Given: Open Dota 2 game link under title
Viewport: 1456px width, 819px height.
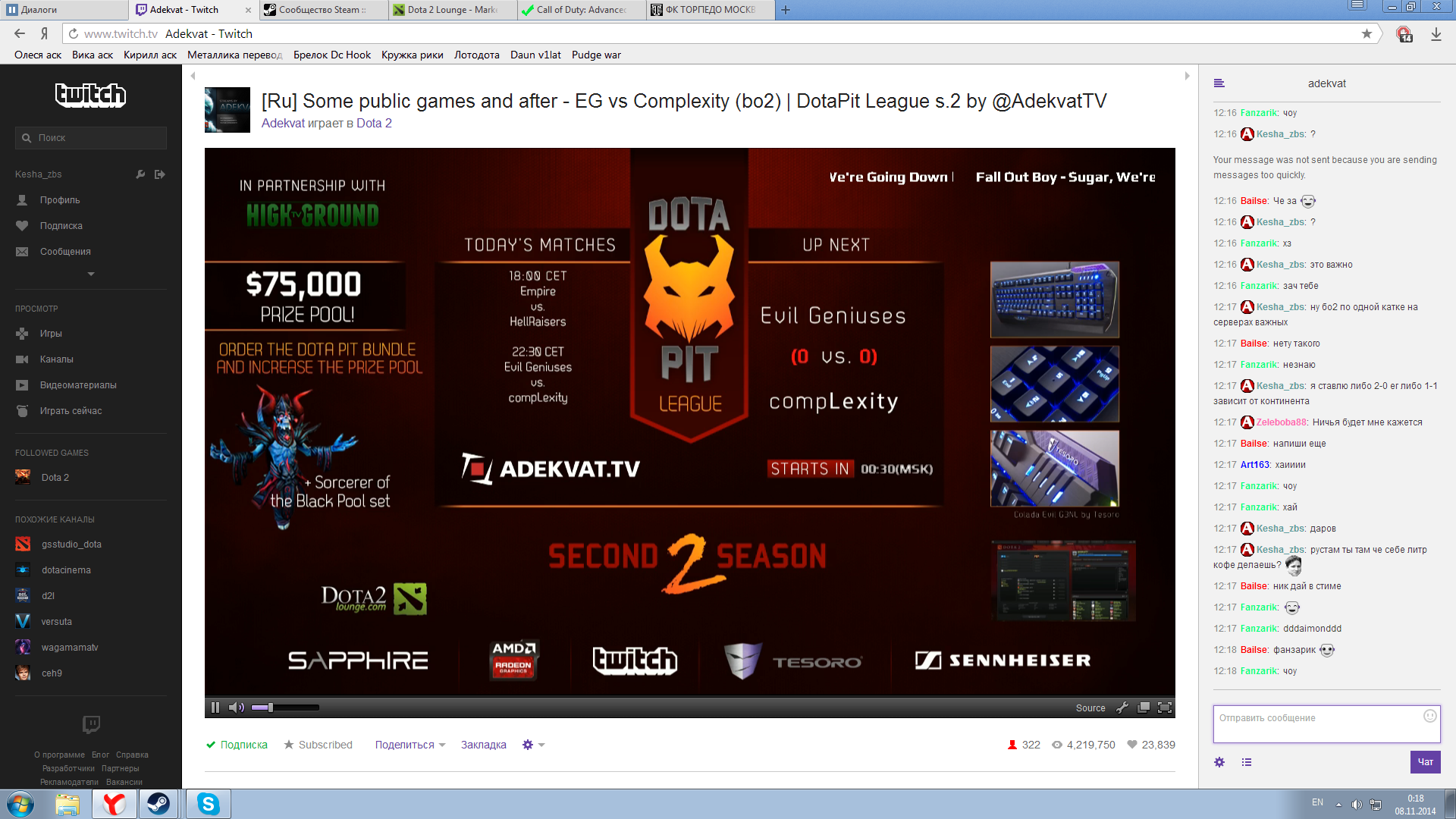Looking at the screenshot, I should (x=374, y=124).
